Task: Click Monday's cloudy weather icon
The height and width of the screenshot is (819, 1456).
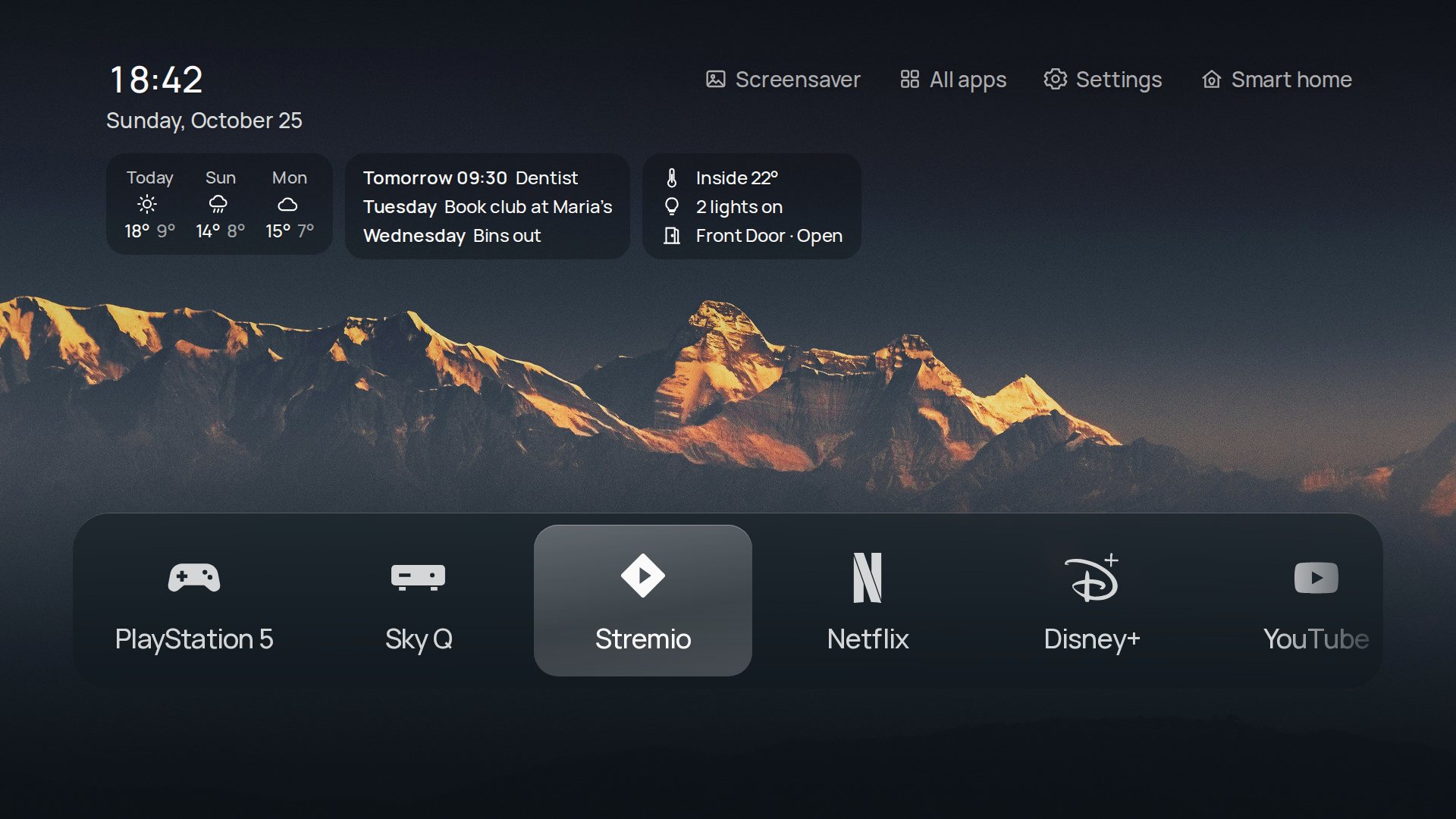Action: (287, 205)
